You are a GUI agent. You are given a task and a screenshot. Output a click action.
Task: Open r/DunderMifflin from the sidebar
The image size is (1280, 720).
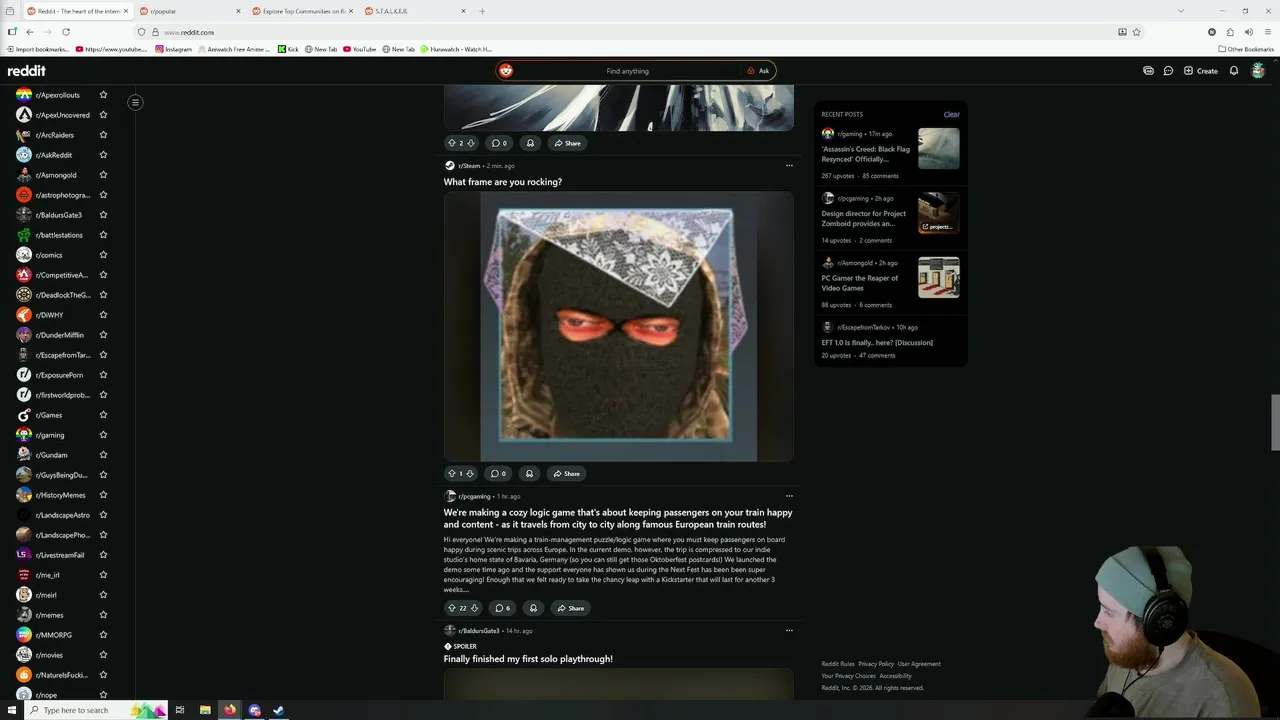point(60,335)
